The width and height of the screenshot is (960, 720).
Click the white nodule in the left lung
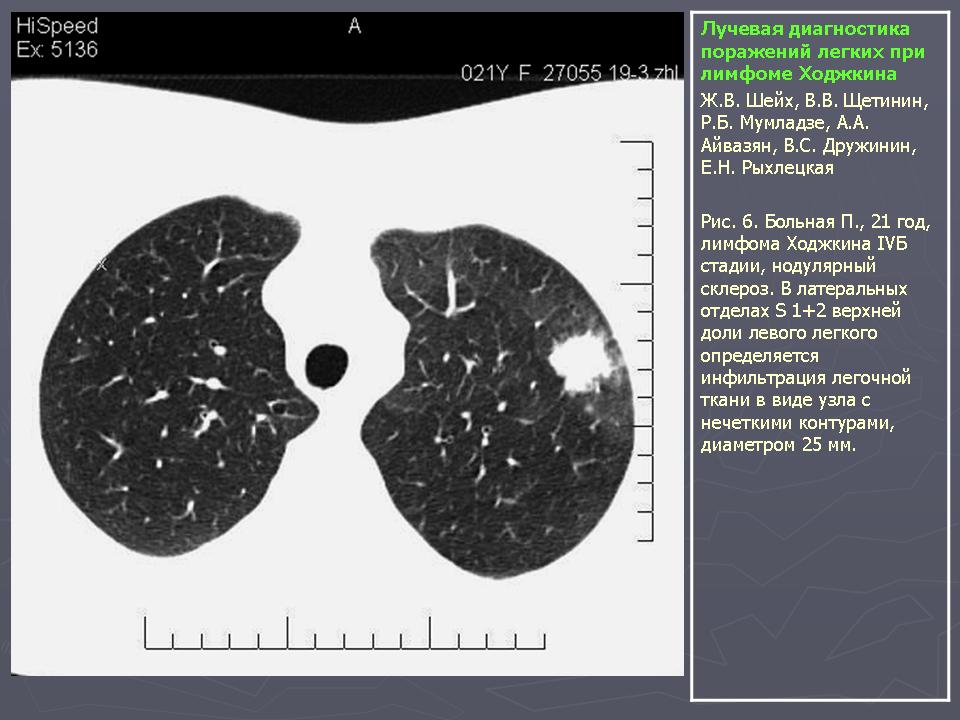click(578, 361)
